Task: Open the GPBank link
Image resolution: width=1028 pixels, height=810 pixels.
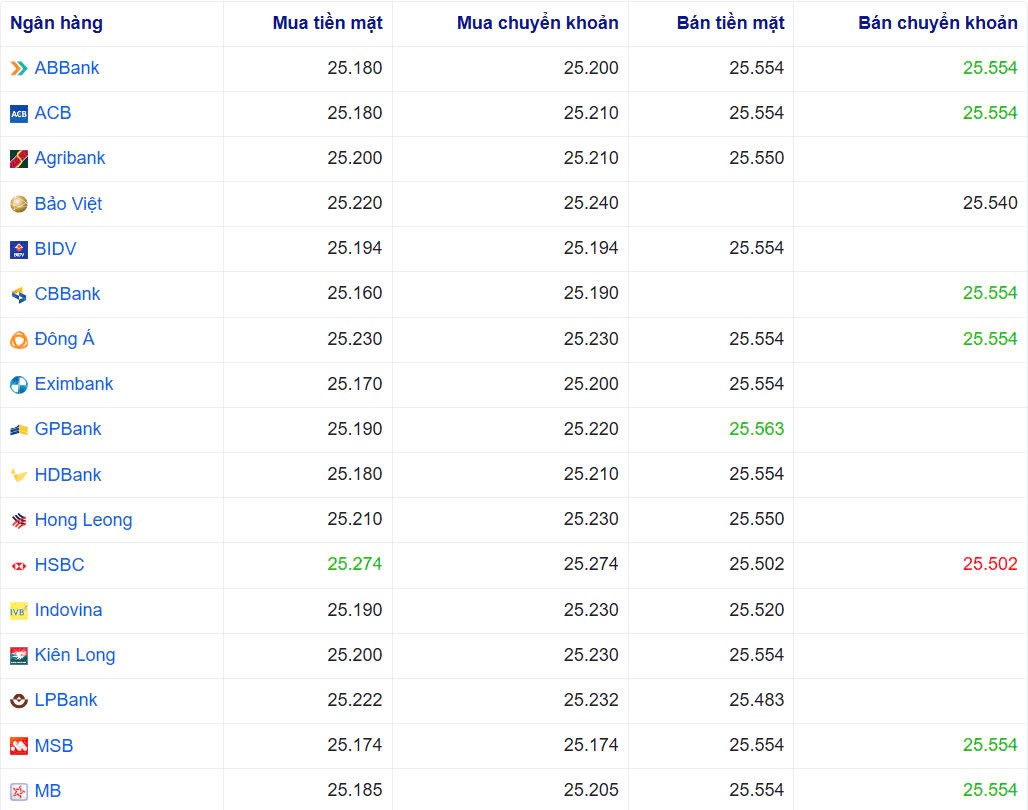Action: 68,429
